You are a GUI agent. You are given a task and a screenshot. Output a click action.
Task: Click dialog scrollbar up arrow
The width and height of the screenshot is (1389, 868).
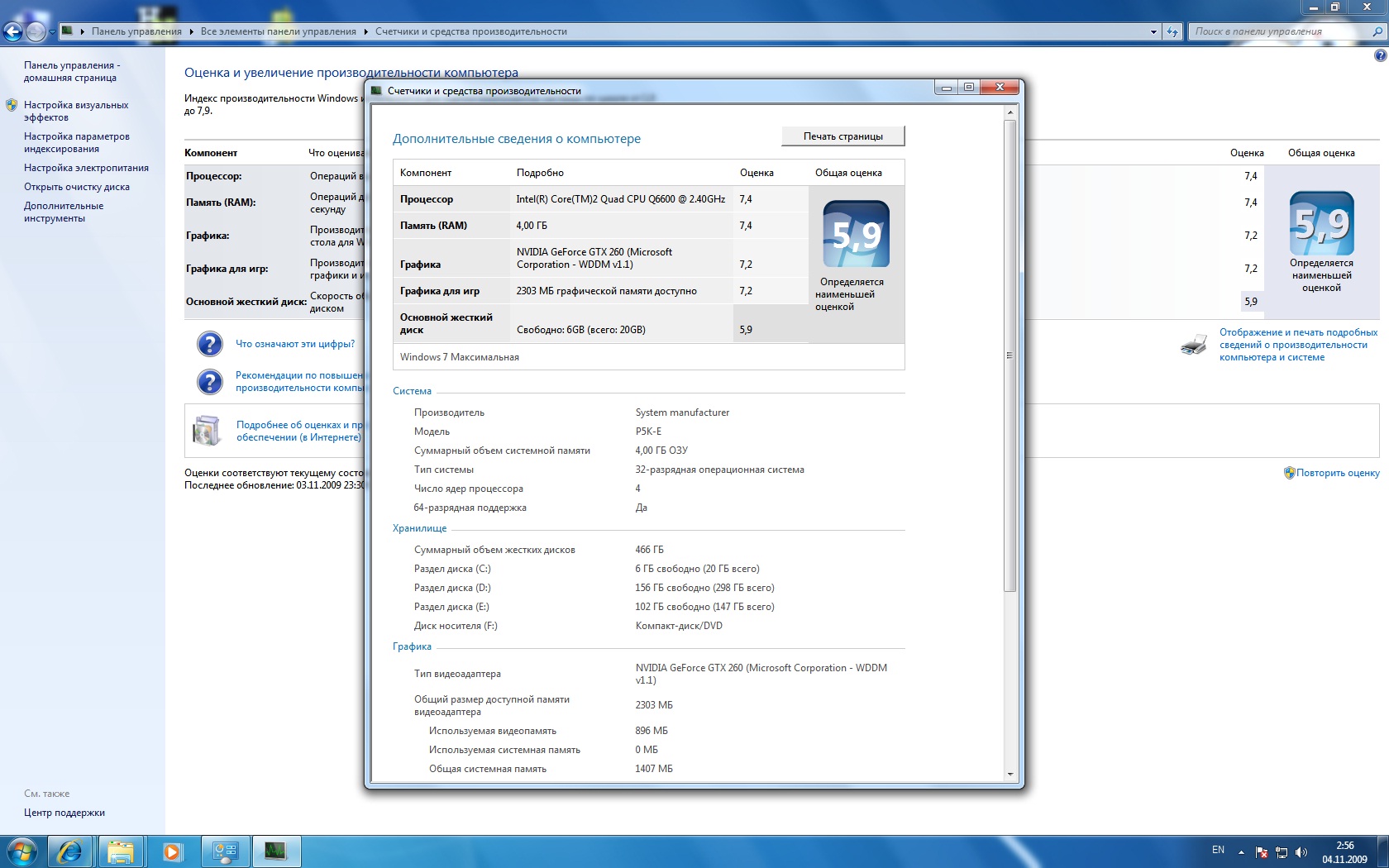click(x=1010, y=112)
